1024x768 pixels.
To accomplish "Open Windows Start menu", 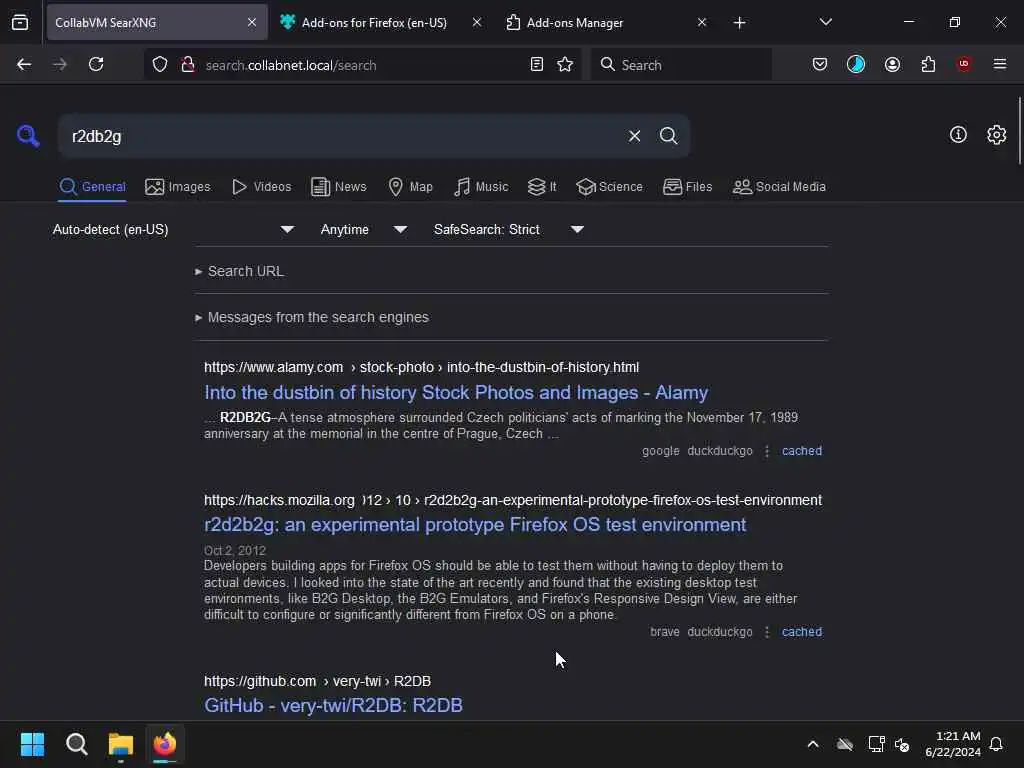I will pos(33,744).
